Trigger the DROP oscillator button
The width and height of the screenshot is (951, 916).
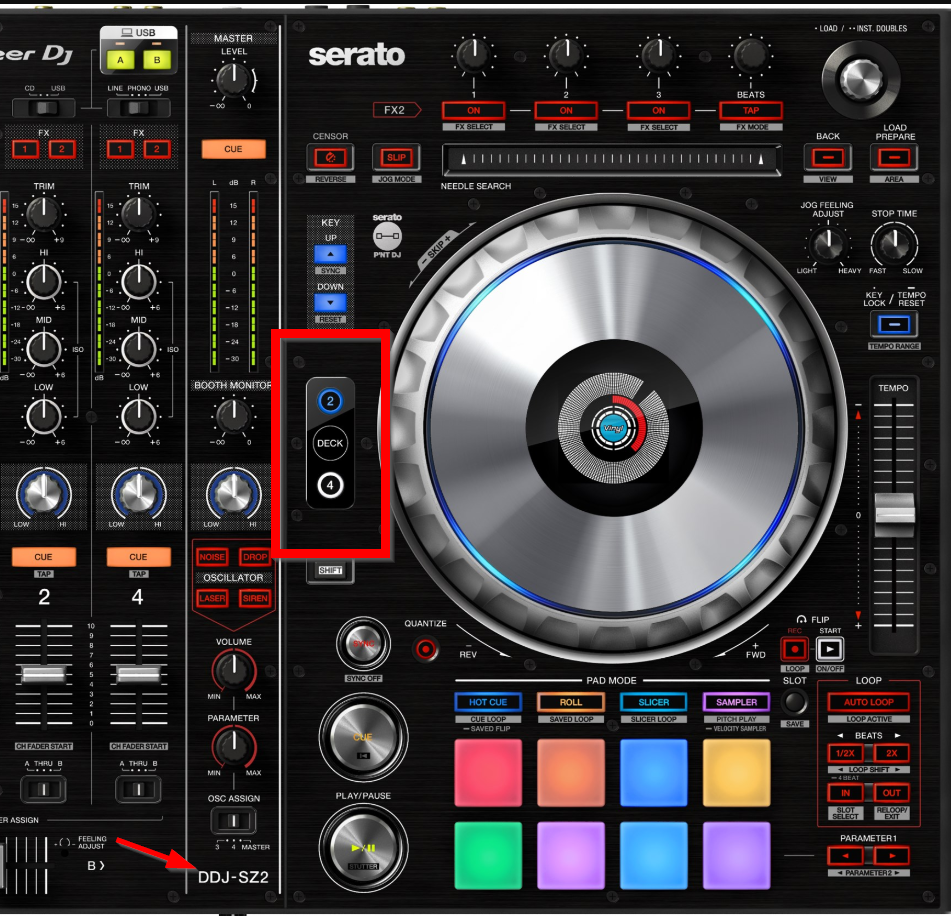click(x=255, y=557)
